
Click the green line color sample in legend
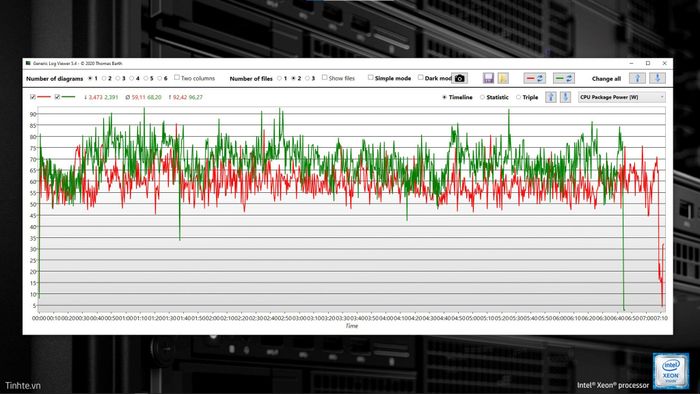pyautogui.click(x=68, y=97)
